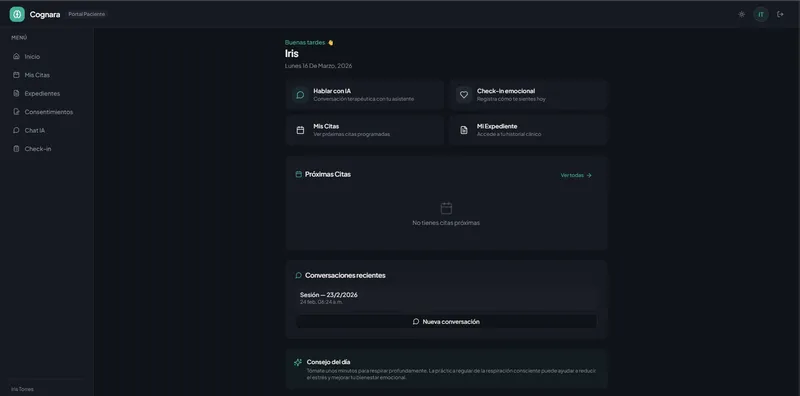Open Expedientes in the sidebar menu
This screenshot has height=396, width=800.
pyautogui.click(x=46, y=93)
